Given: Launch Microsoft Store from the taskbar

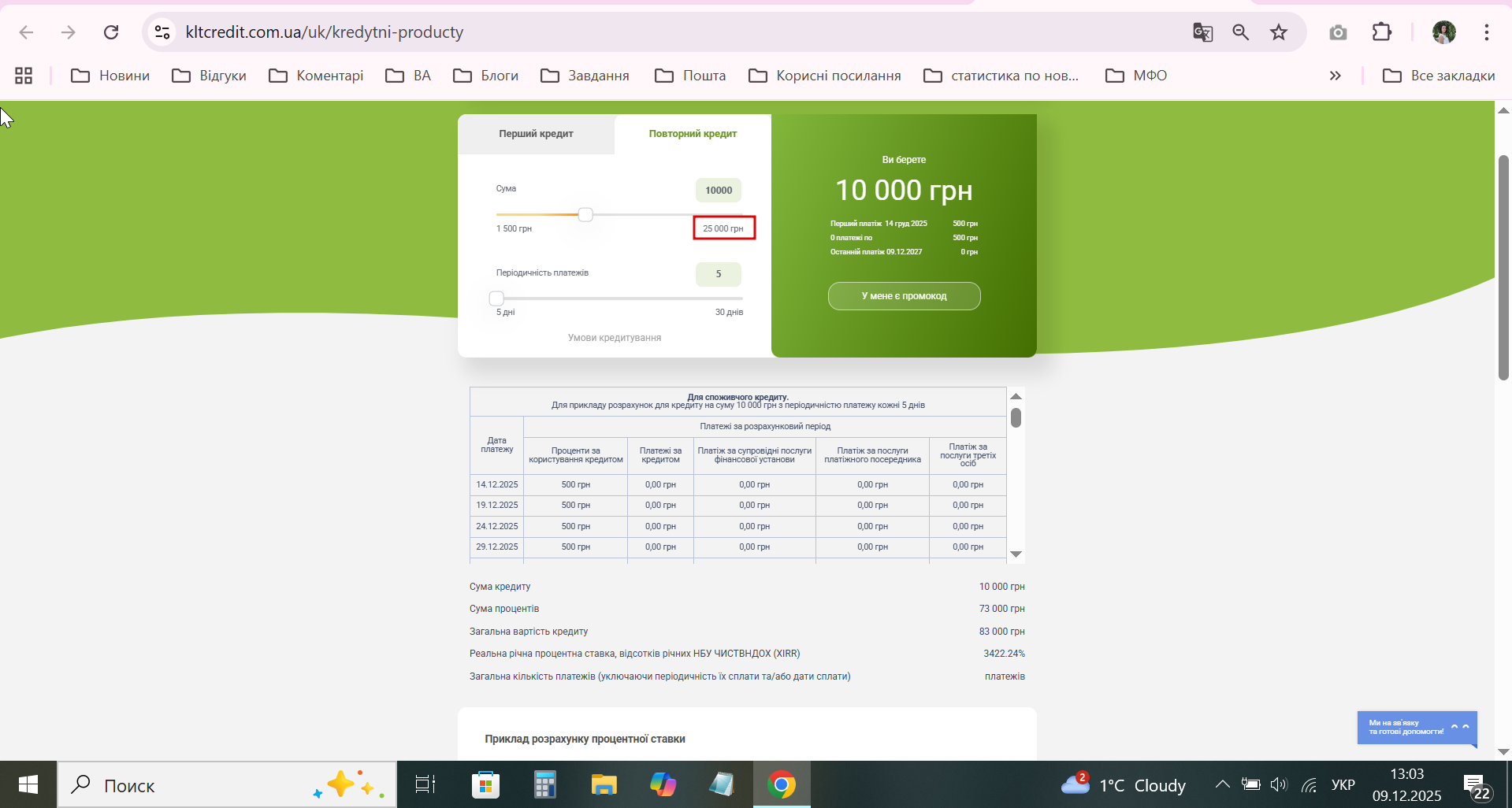Looking at the screenshot, I should (485, 784).
